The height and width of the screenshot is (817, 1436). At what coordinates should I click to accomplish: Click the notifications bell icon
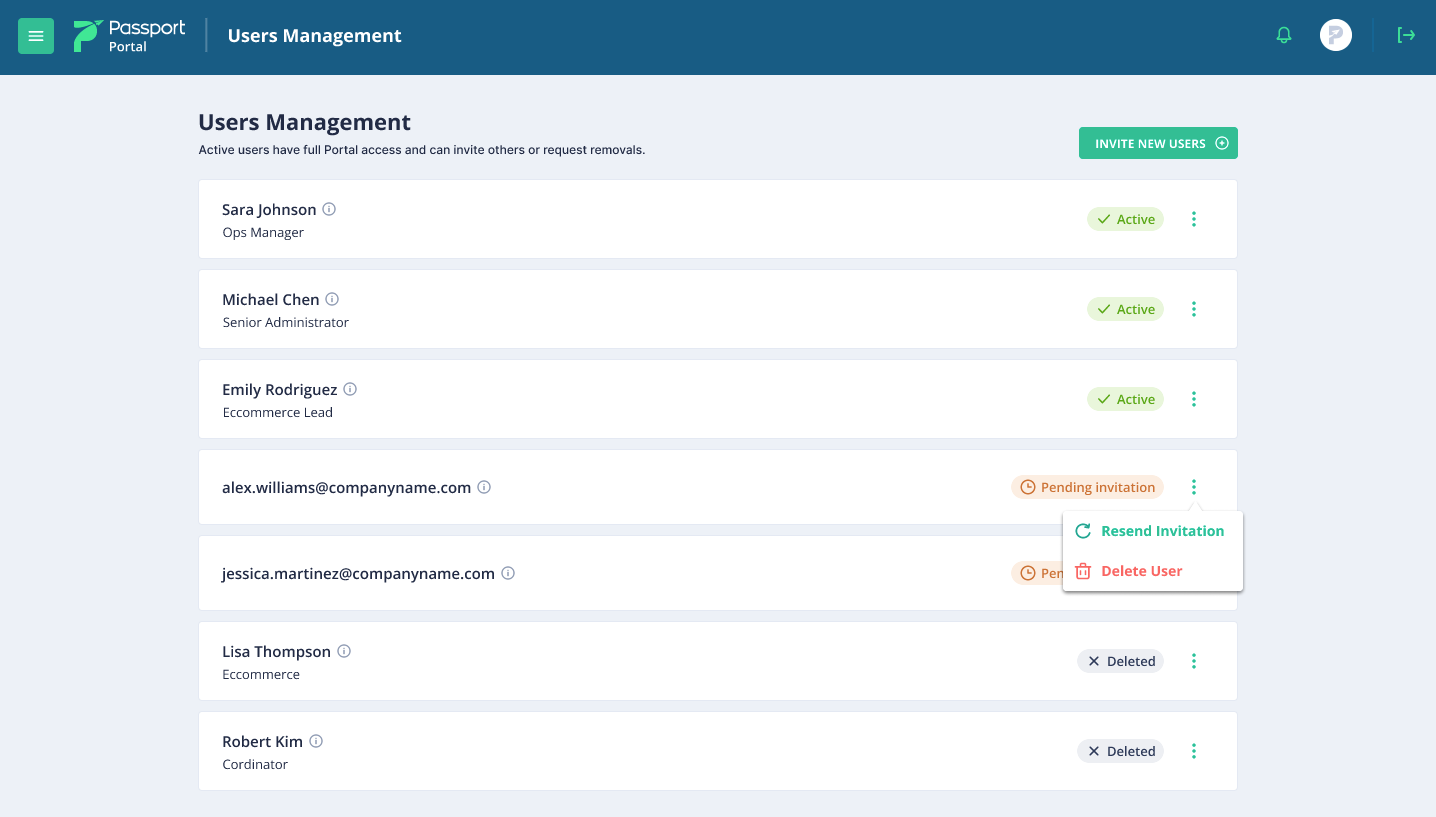point(1284,36)
